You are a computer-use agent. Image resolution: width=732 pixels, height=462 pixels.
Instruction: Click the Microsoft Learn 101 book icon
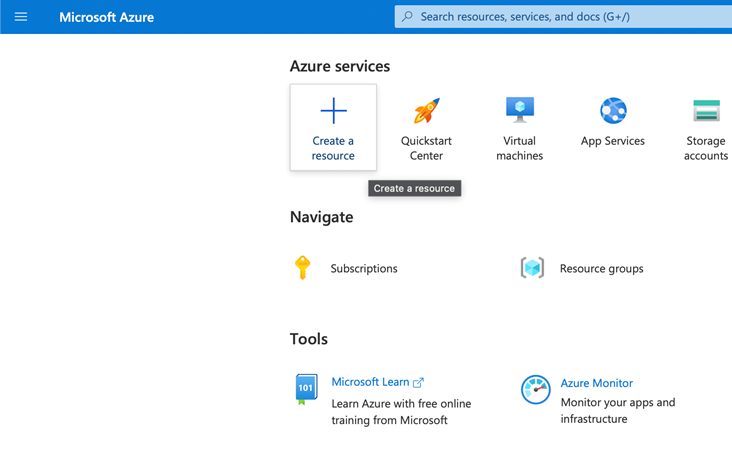[306, 389]
